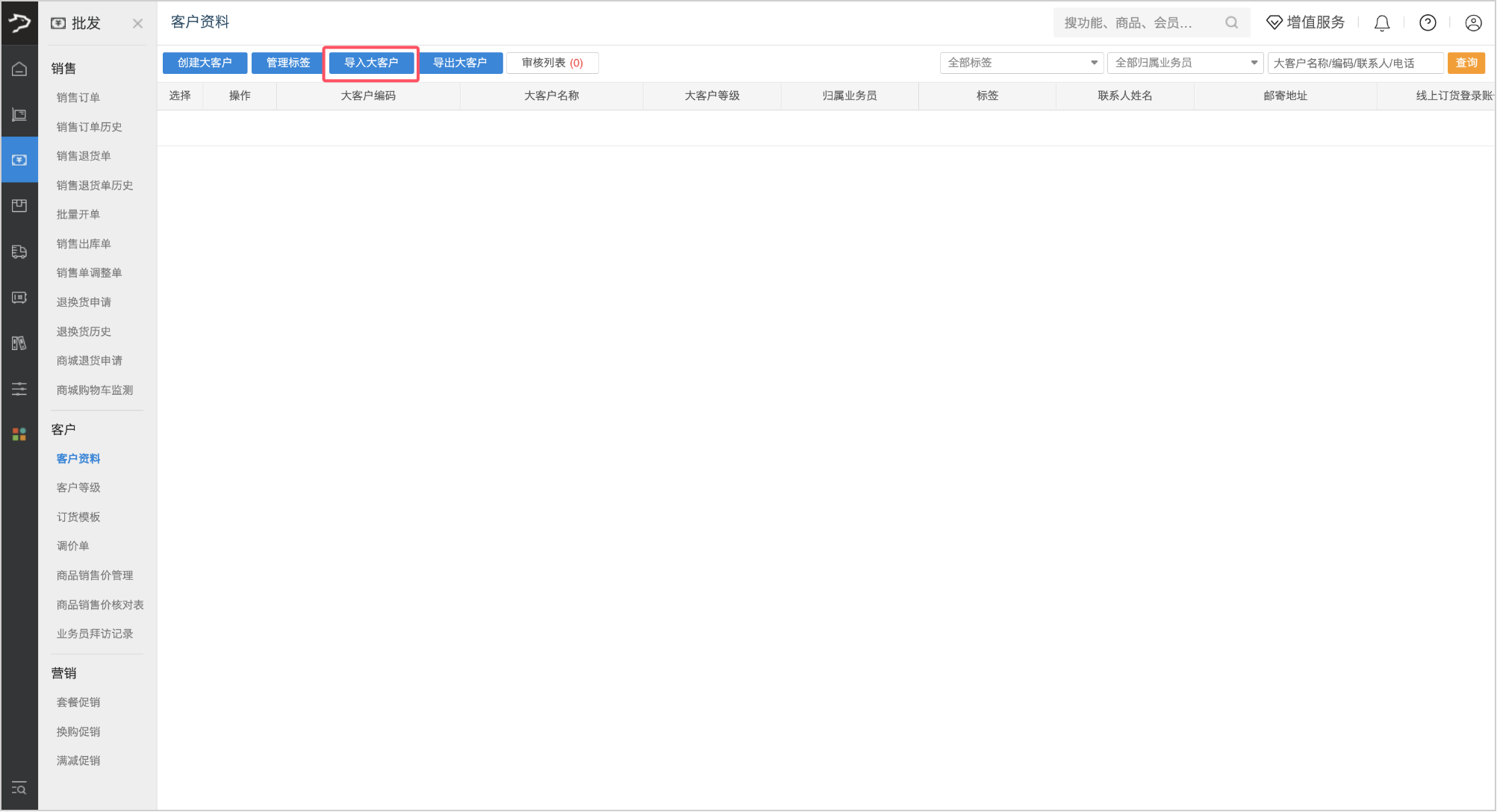1497x812 pixels.
Task: Click the colorful apps grid icon
Action: [19, 434]
